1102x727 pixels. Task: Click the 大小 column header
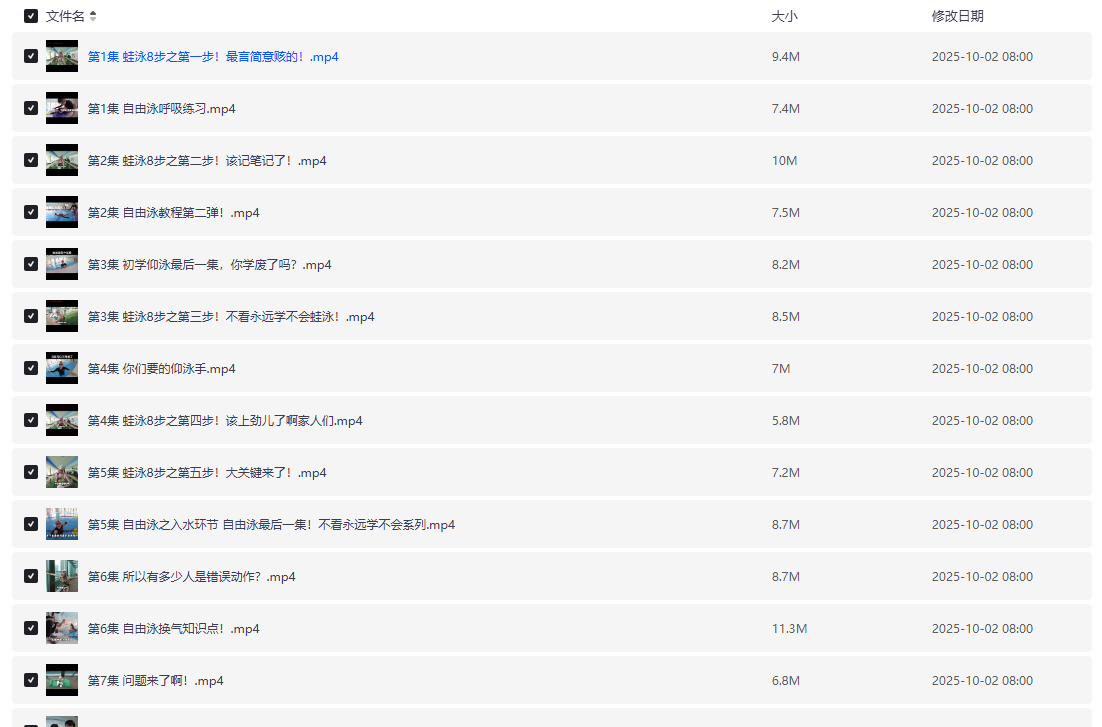[x=784, y=16]
